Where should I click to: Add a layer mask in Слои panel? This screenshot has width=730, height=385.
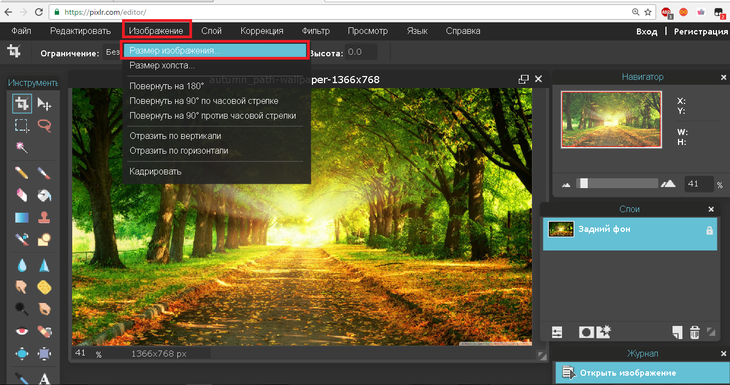pyautogui.click(x=586, y=332)
